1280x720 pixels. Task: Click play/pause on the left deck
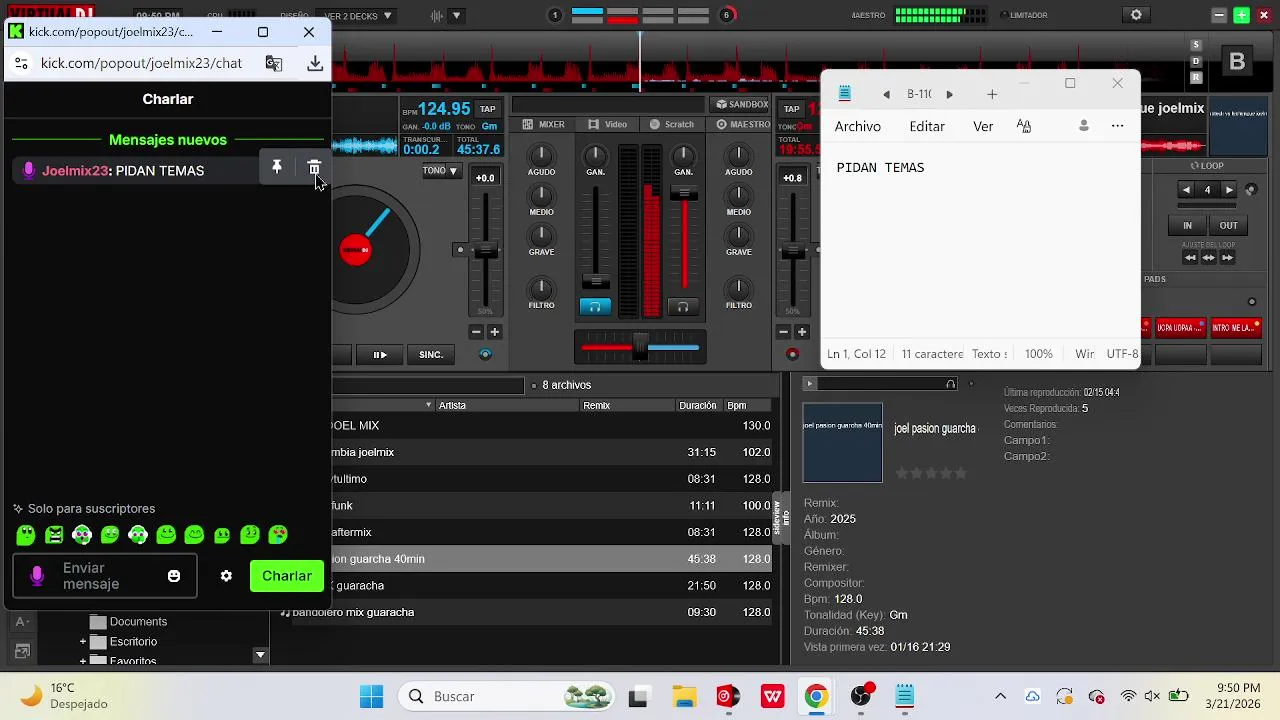tap(380, 354)
